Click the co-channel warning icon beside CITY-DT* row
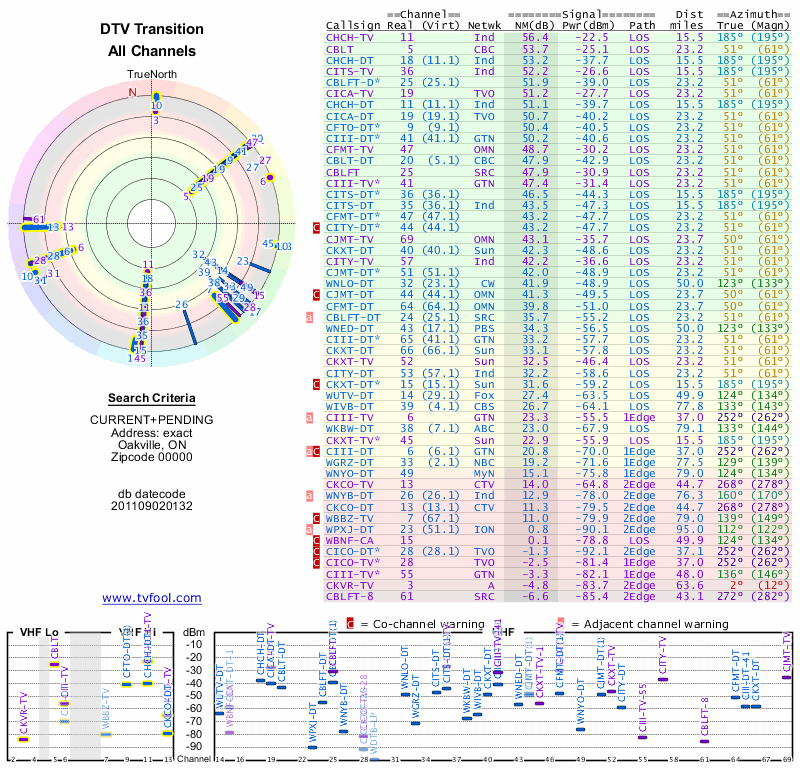This screenshot has height=768, width=800. click(316, 228)
